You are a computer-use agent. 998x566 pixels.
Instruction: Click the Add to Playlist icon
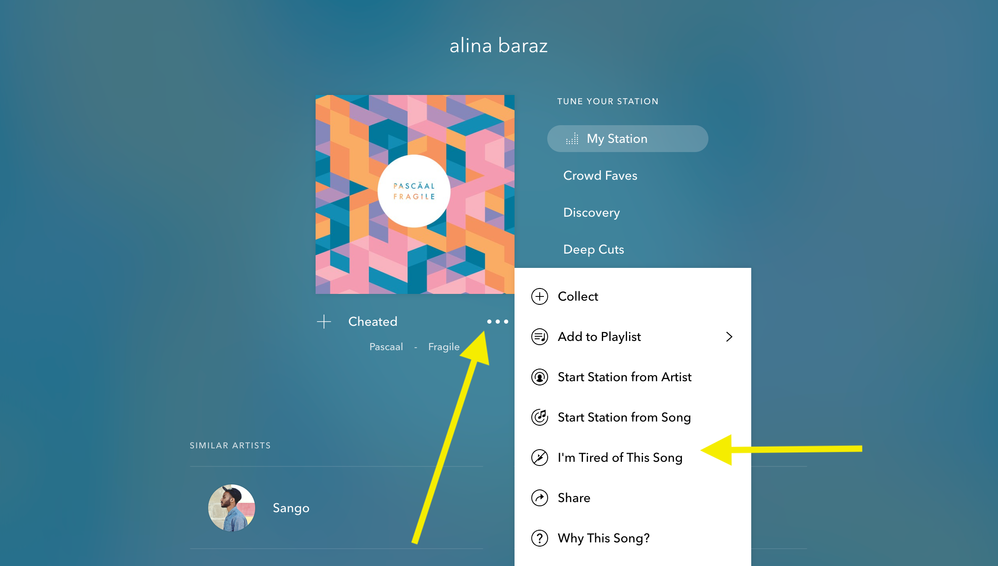click(539, 337)
